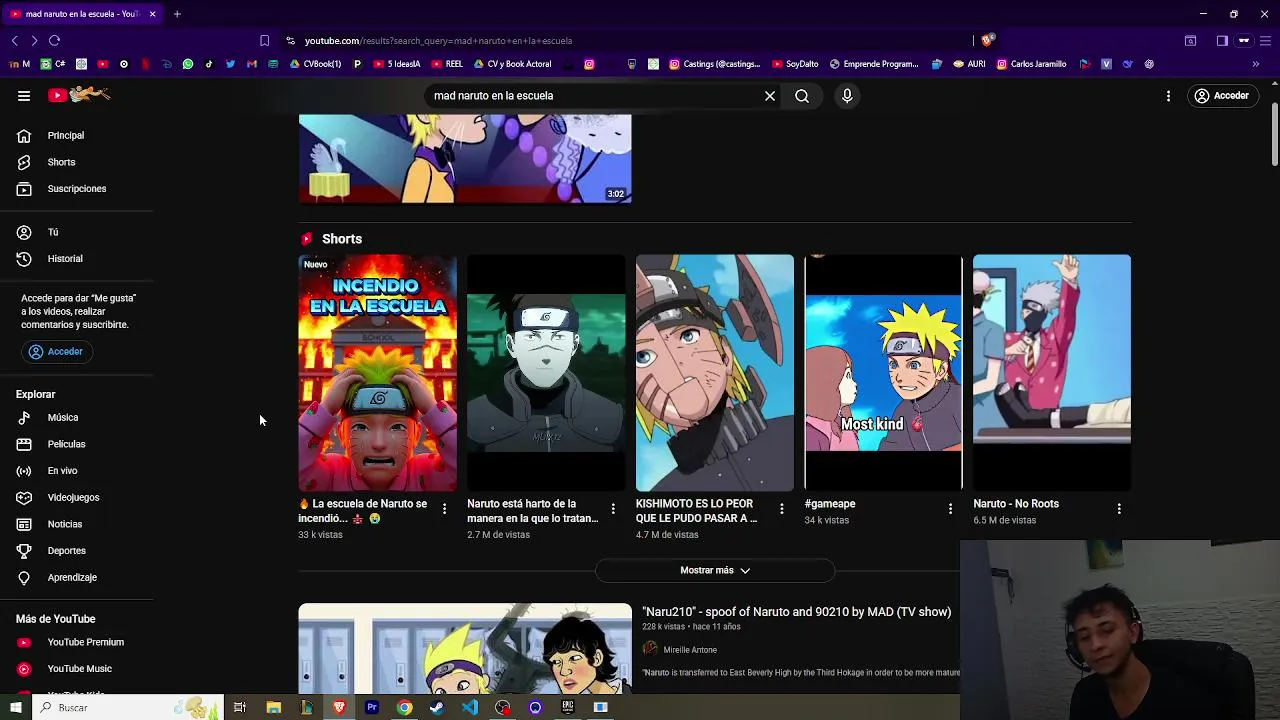Click the Acceder button in the header
The height and width of the screenshot is (720, 1280).
point(1221,96)
